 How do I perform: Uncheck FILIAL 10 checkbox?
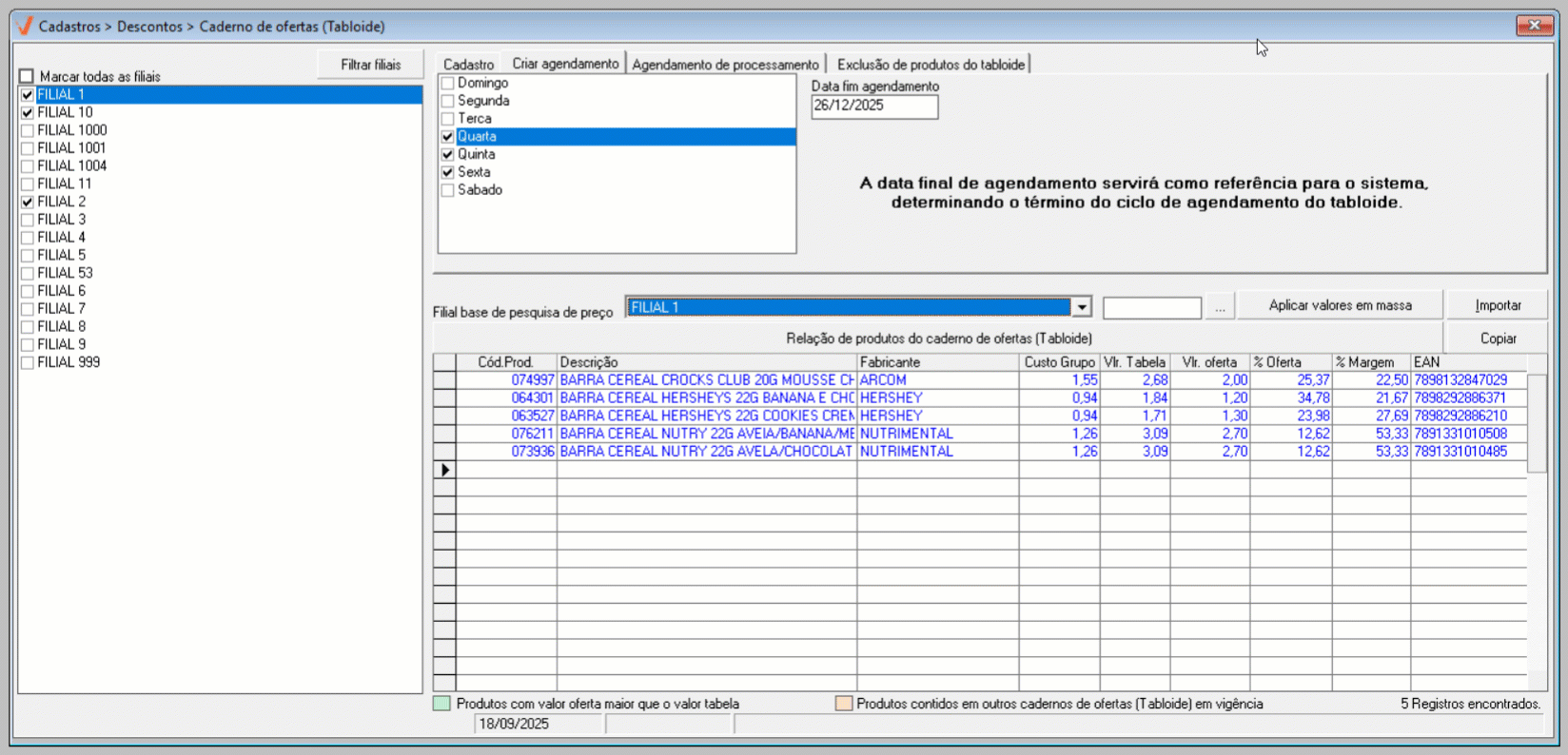(x=28, y=112)
